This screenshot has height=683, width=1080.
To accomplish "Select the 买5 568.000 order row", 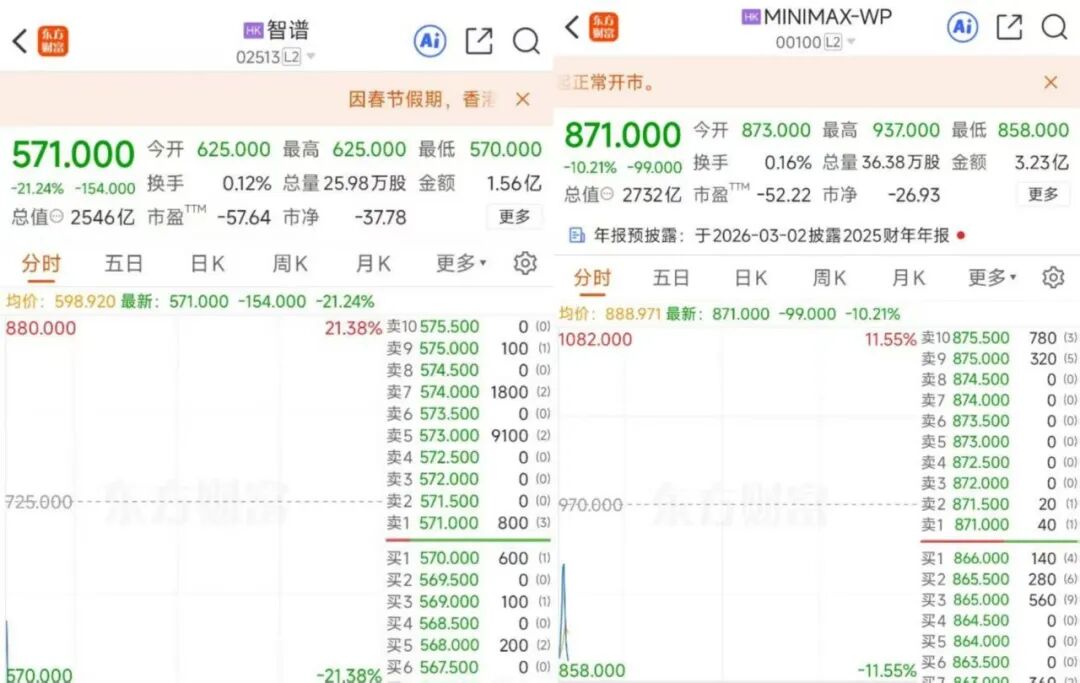I will pyautogui.click(x=468, y=646).
